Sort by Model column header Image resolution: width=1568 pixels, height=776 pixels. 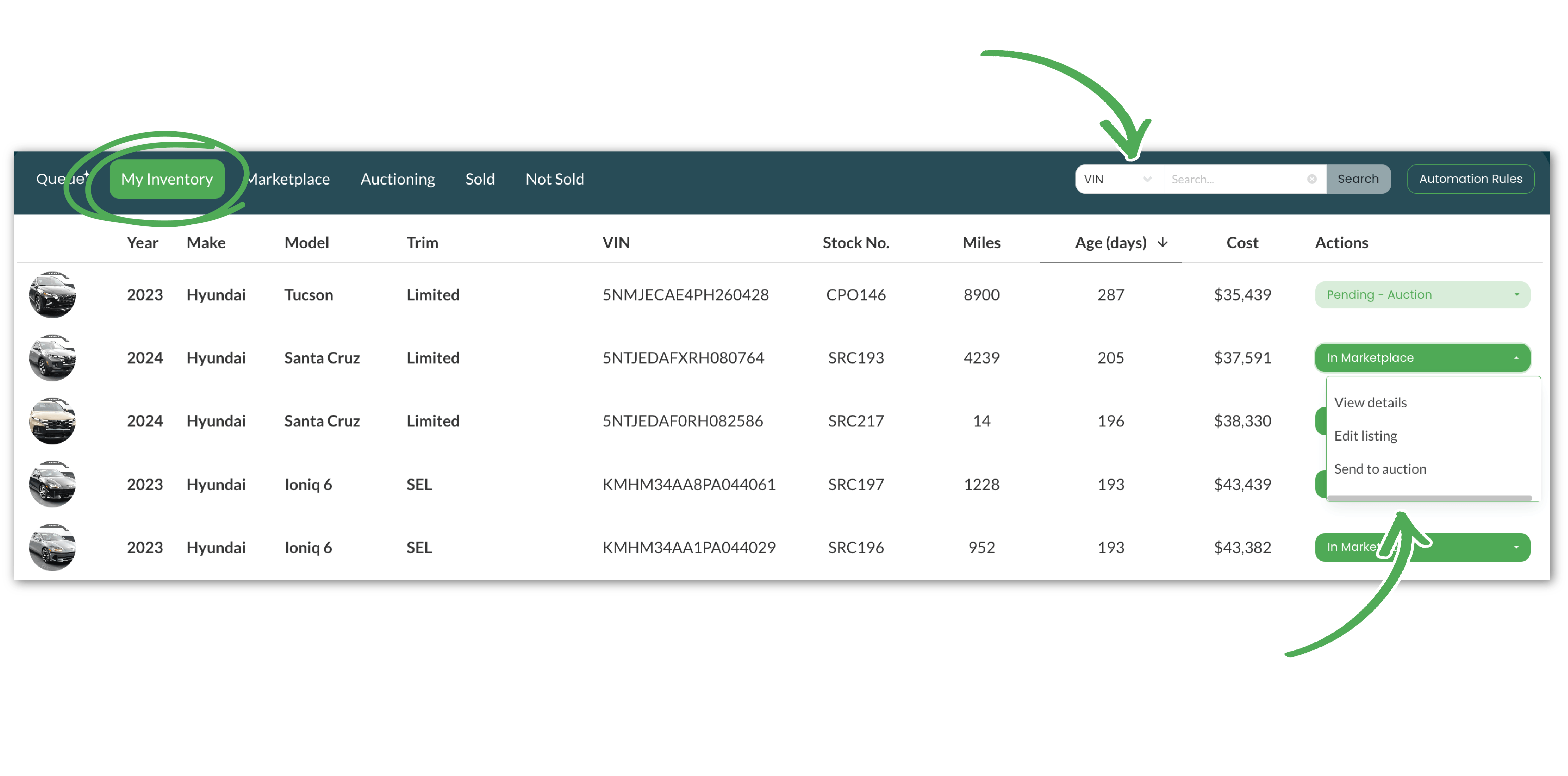(306, 243)
